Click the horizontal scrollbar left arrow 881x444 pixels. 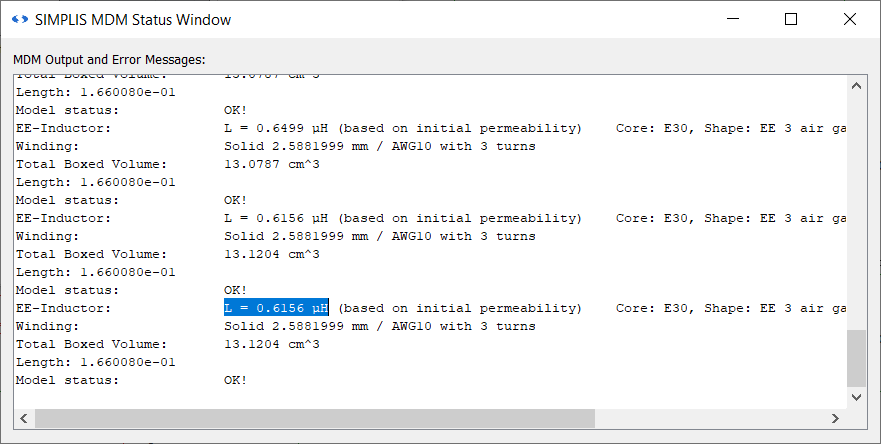click(24, 418)
